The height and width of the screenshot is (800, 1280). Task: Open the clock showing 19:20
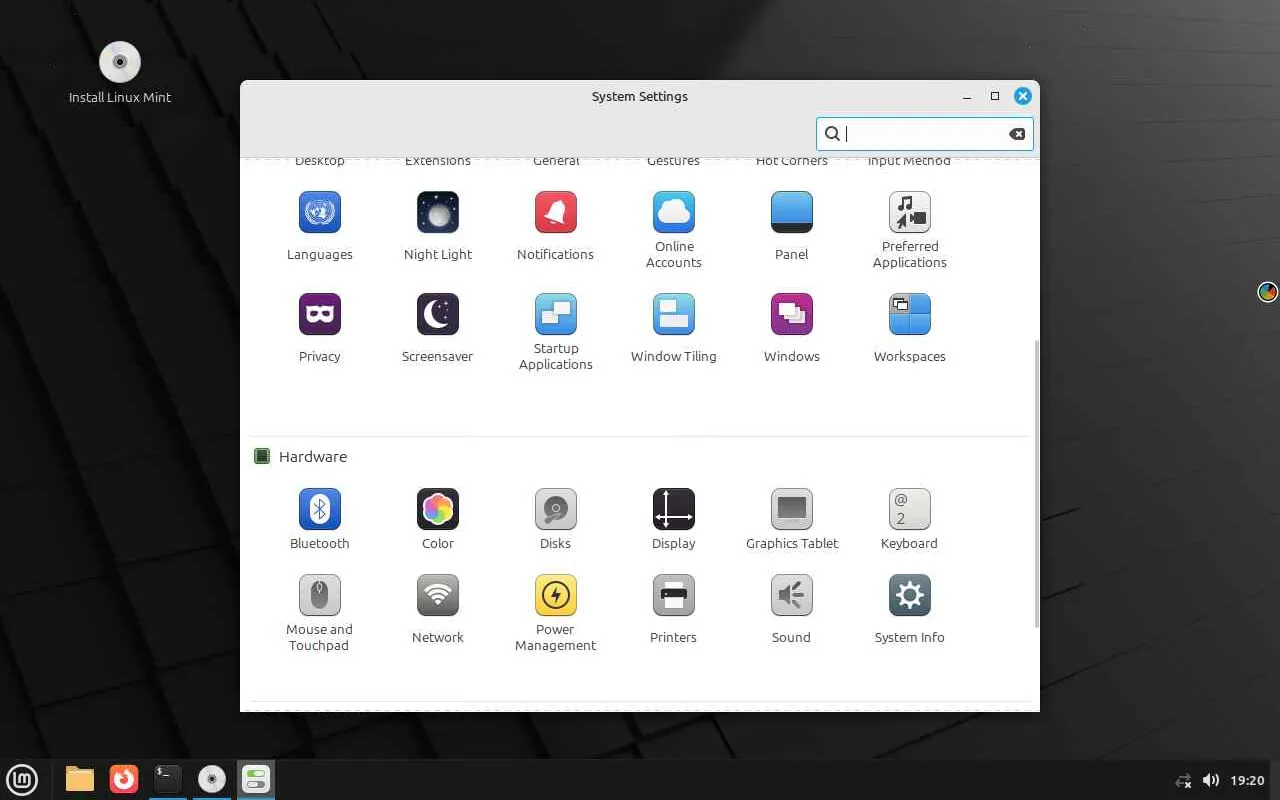1247,780
